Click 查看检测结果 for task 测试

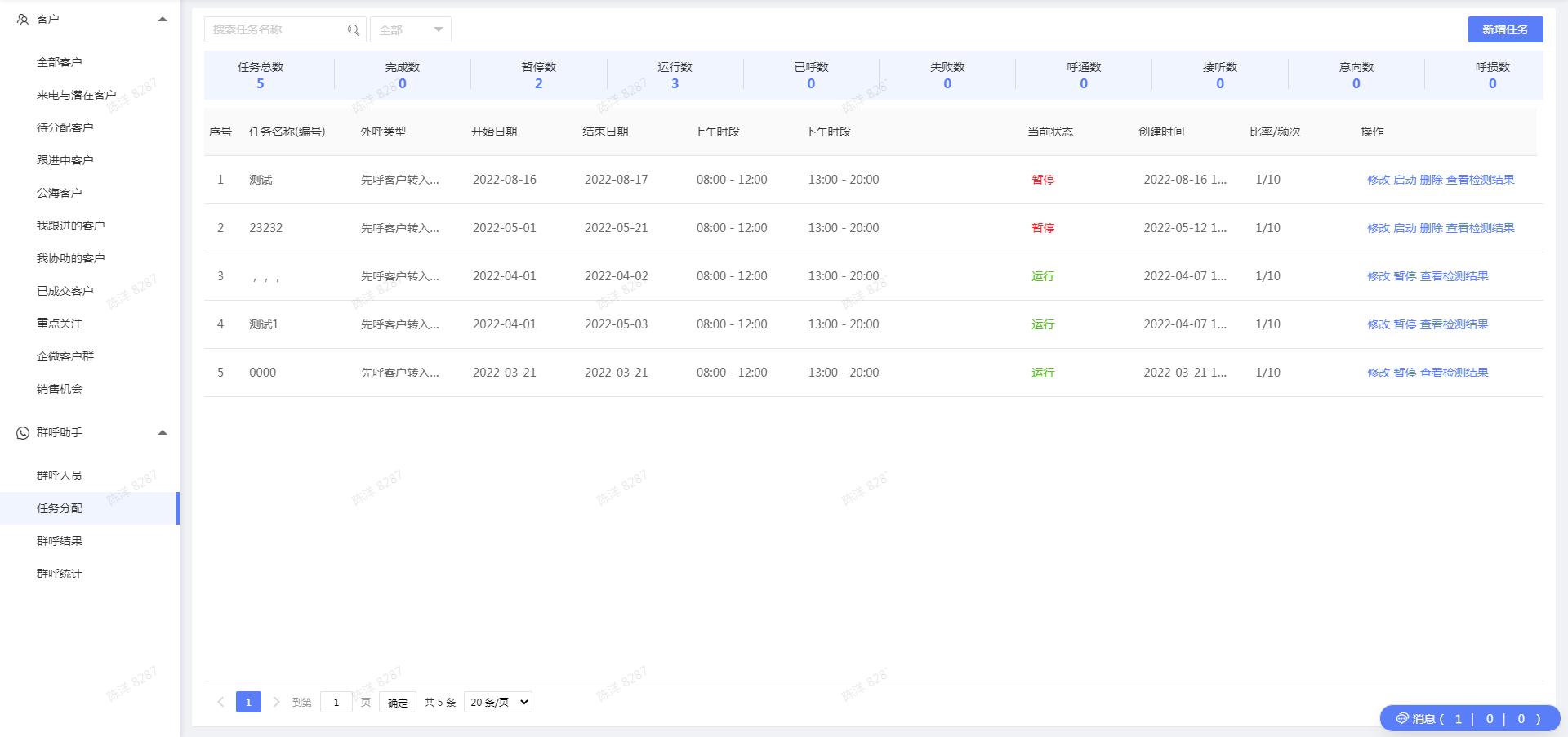pos(1480,180)
